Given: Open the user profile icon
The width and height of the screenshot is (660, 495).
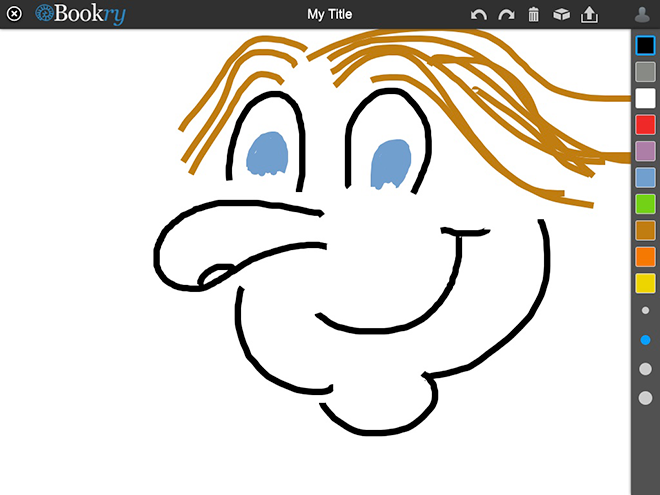Looking at the screenshot, I should 643,14.
